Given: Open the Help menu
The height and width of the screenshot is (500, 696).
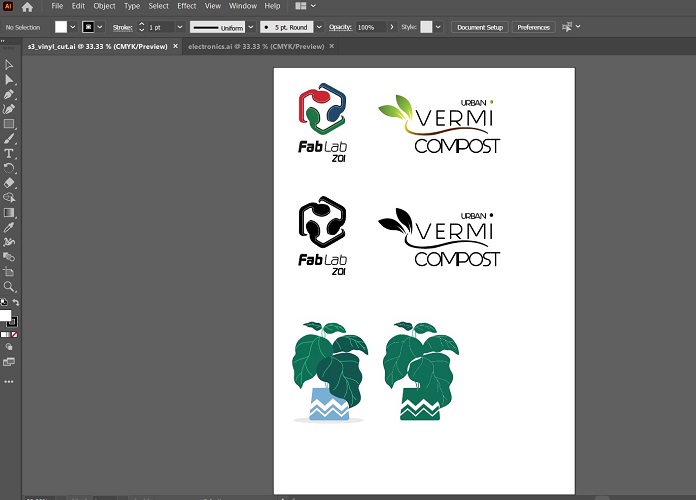Looking at the screenshot, I should tap(272, 6).
